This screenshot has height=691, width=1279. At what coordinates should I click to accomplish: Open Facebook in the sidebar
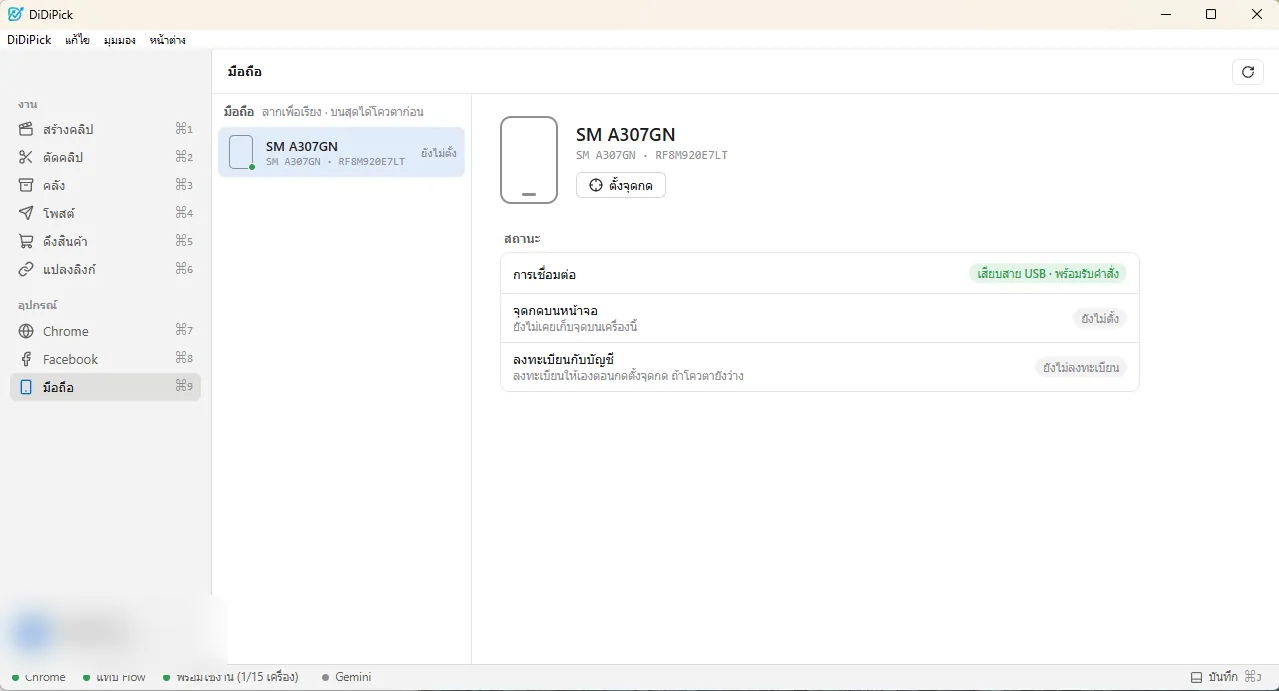pyautogui.click(x=105, y=359)
